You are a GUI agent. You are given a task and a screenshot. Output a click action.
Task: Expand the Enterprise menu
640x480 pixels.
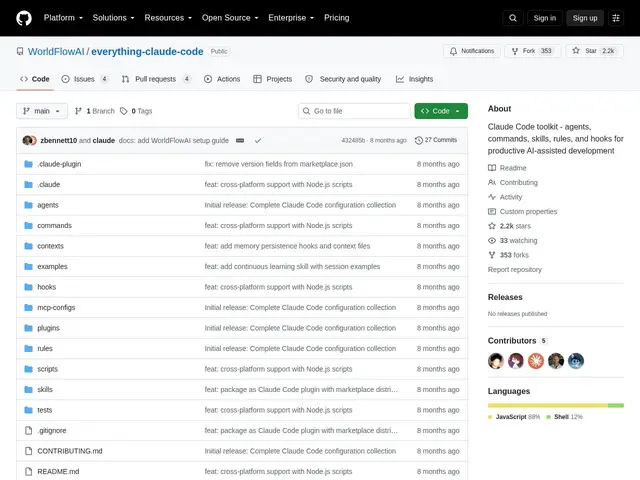pyautogui.click(x=291, y=18)
